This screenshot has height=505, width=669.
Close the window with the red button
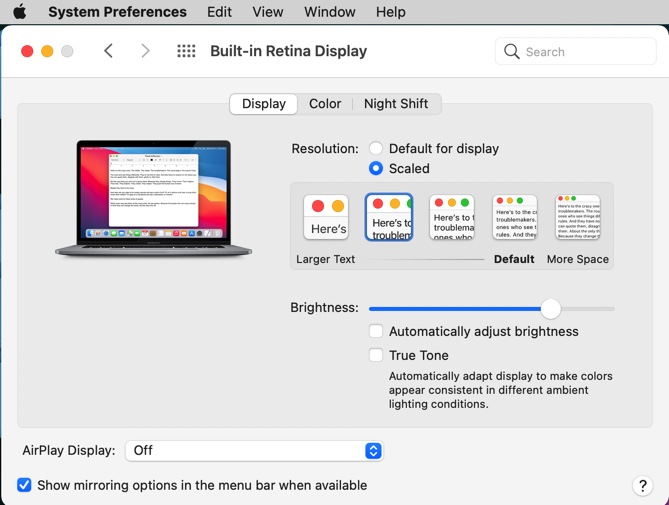click(x=27, y=51)
